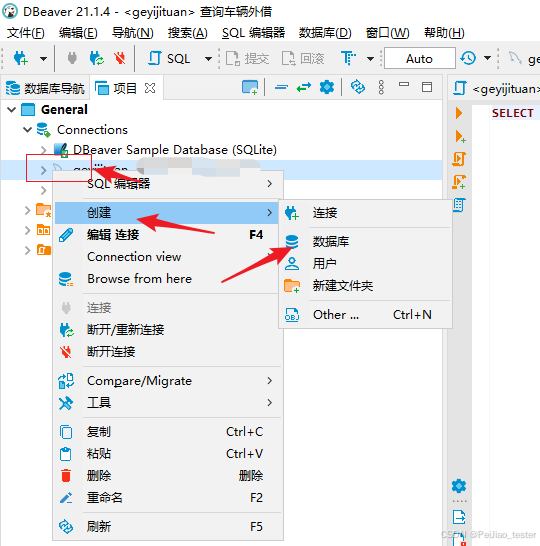Expand the DBeaver Sample Database node
The width and height of the screenshot is (540, 546).
(x=43, y=150)
